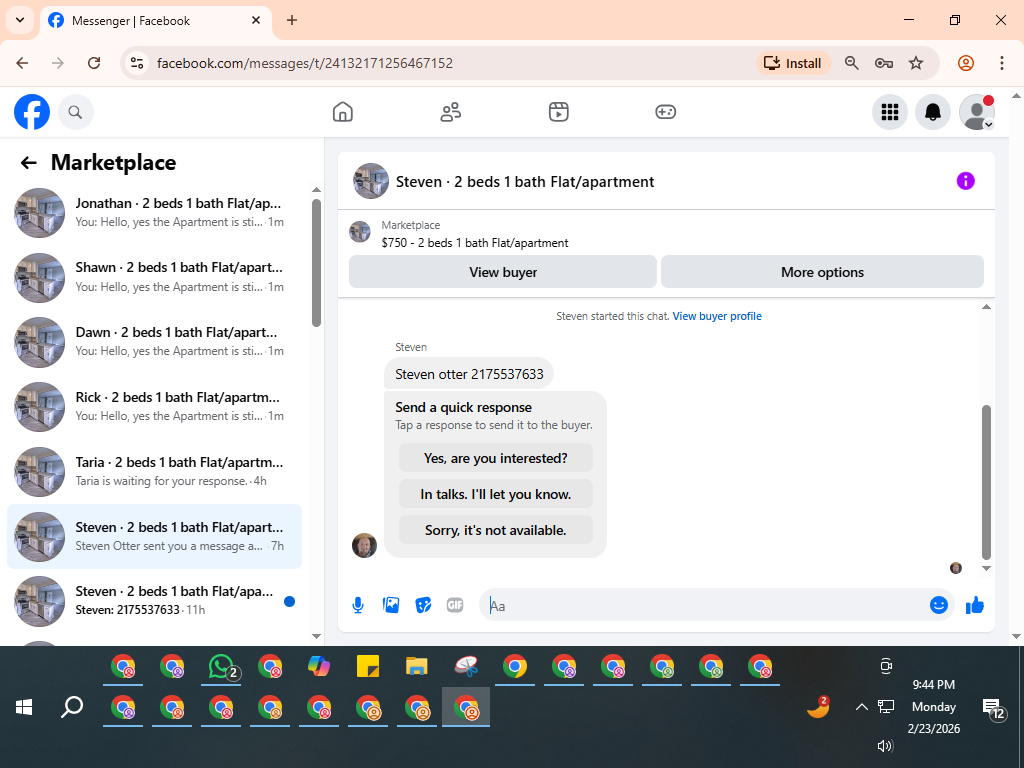This screenshot has width=1024, height=768.
Task: Open the Chrome tab search dropdown
Action: click(20, 20)
